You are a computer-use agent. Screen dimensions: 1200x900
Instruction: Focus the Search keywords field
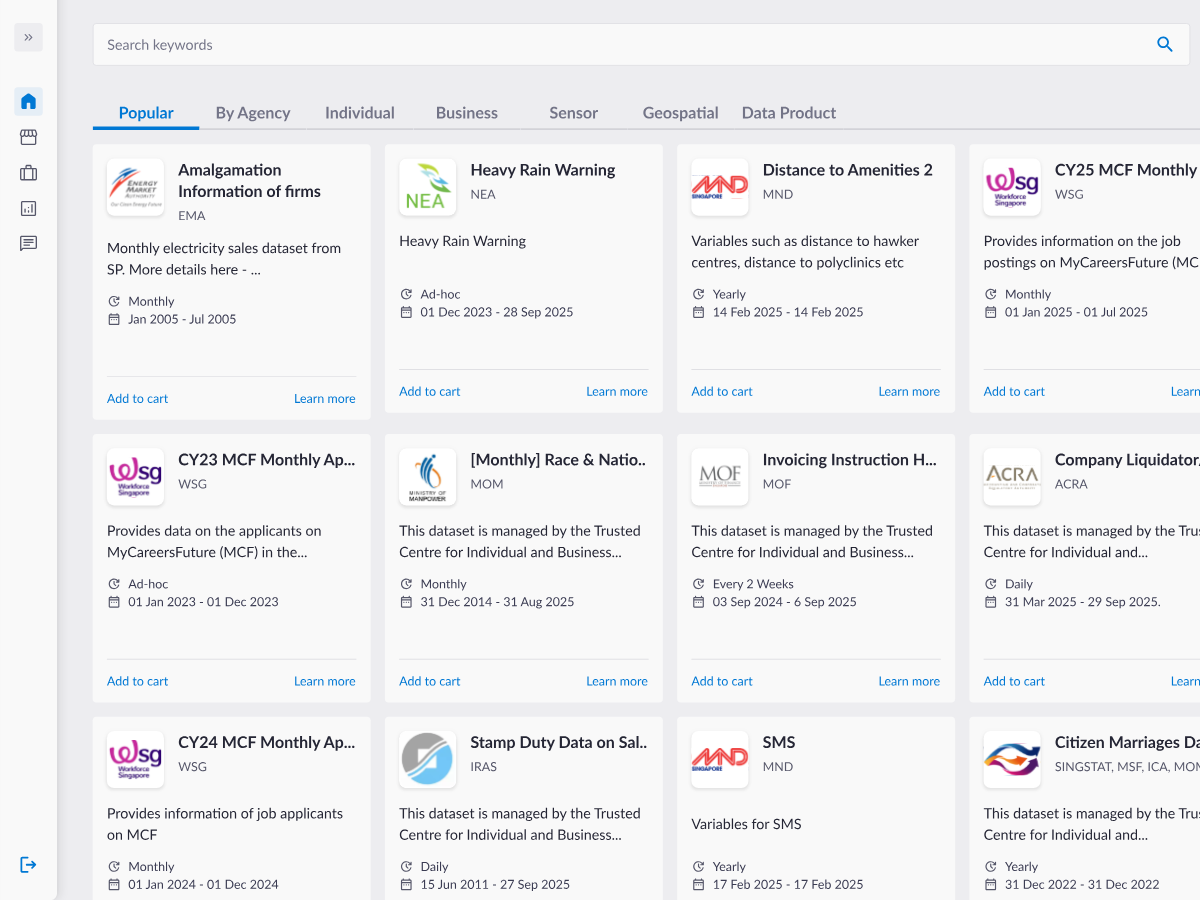point(641,45)
